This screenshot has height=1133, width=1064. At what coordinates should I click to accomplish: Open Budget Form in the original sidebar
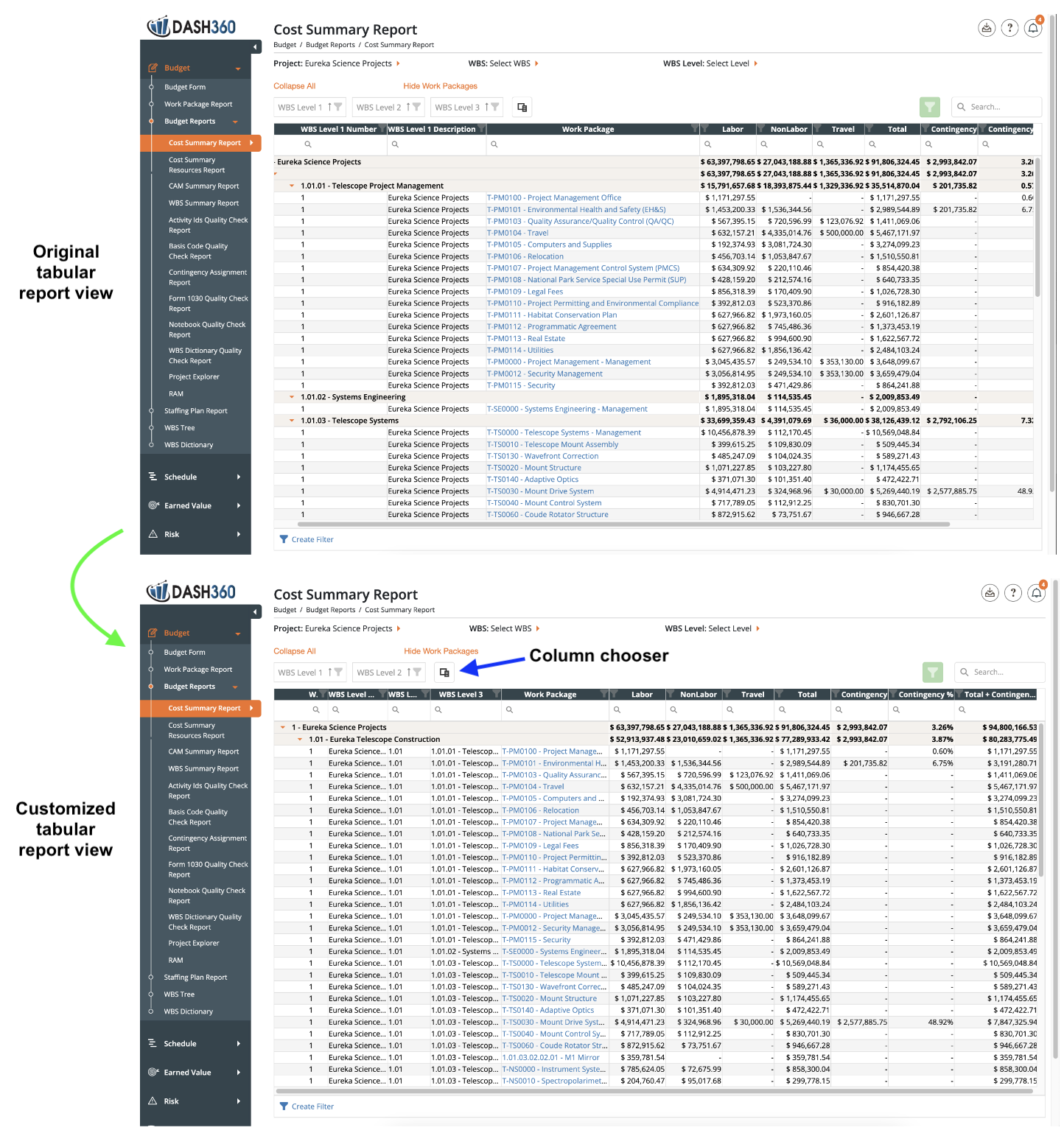click(x=185, y=87)
